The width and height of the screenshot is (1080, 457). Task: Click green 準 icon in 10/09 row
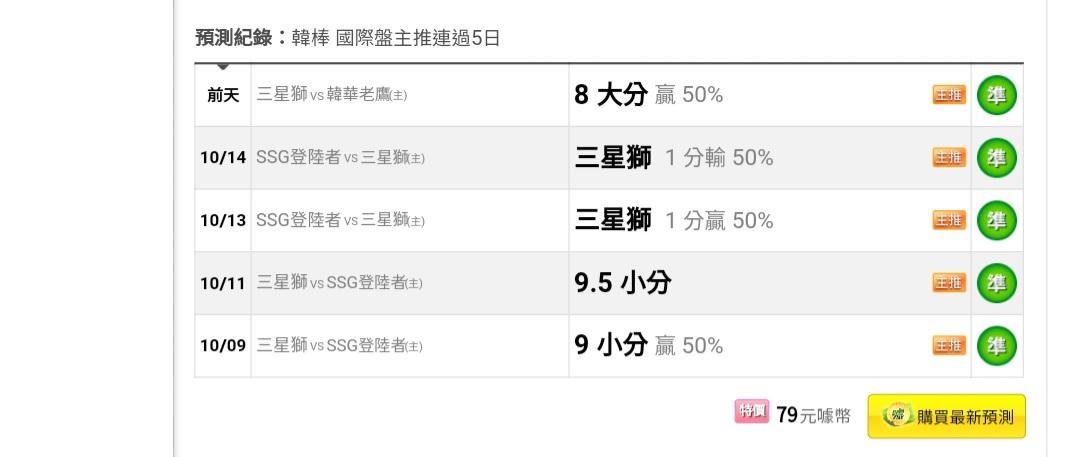[x=996, y=346]
